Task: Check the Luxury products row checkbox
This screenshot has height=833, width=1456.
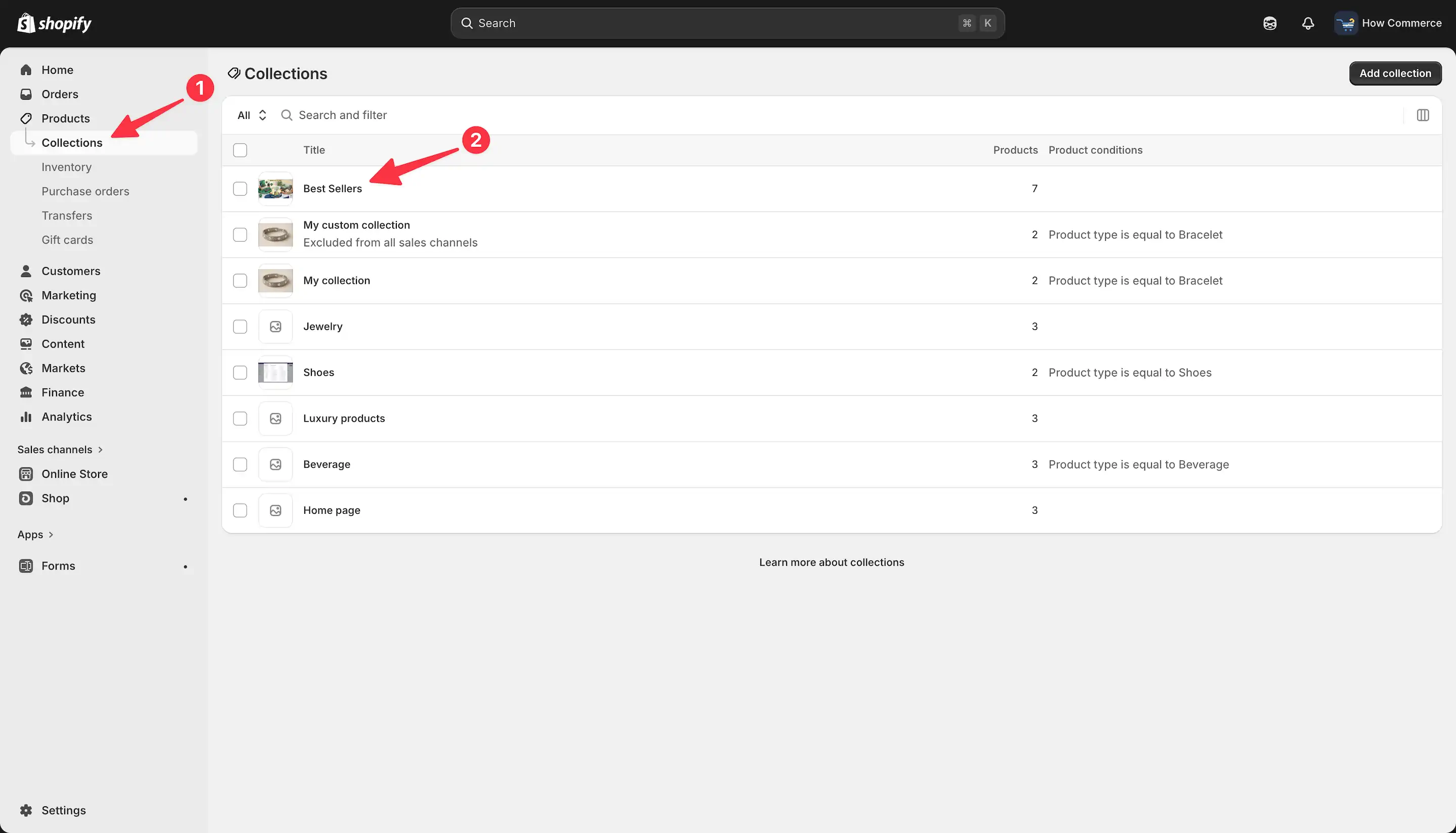Action: click(x=240, y=418)
